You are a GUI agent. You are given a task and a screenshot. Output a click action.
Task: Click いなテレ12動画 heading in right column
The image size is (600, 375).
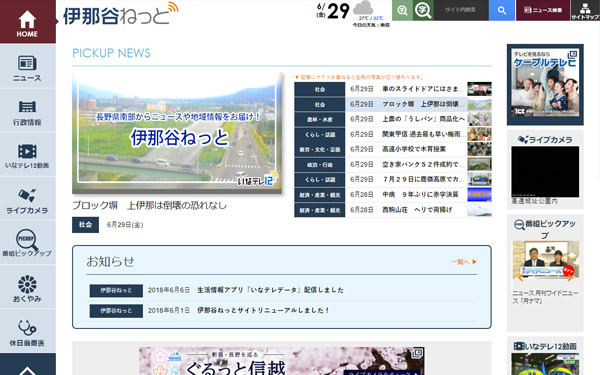click(545, 346)
